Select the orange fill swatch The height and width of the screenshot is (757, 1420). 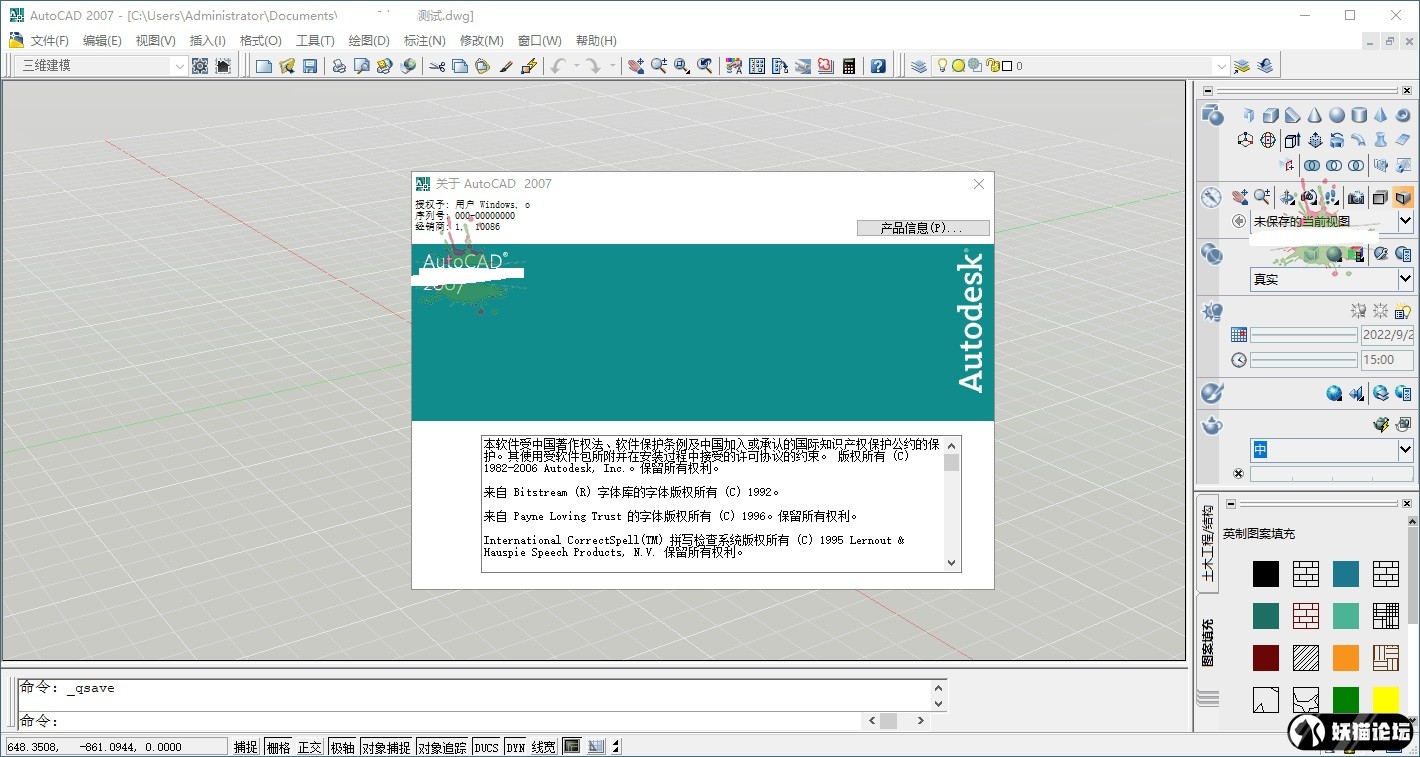[1346, 658]
